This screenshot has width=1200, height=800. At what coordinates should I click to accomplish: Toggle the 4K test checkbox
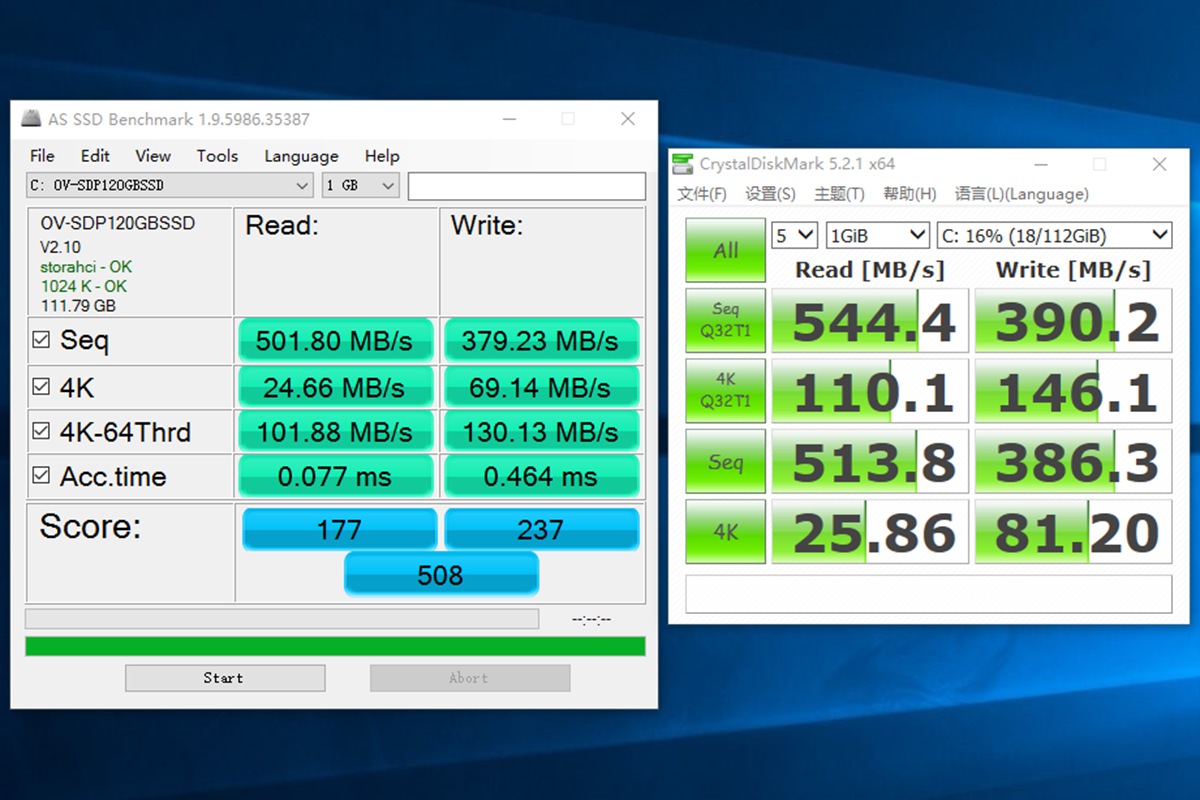click(41, 387)
